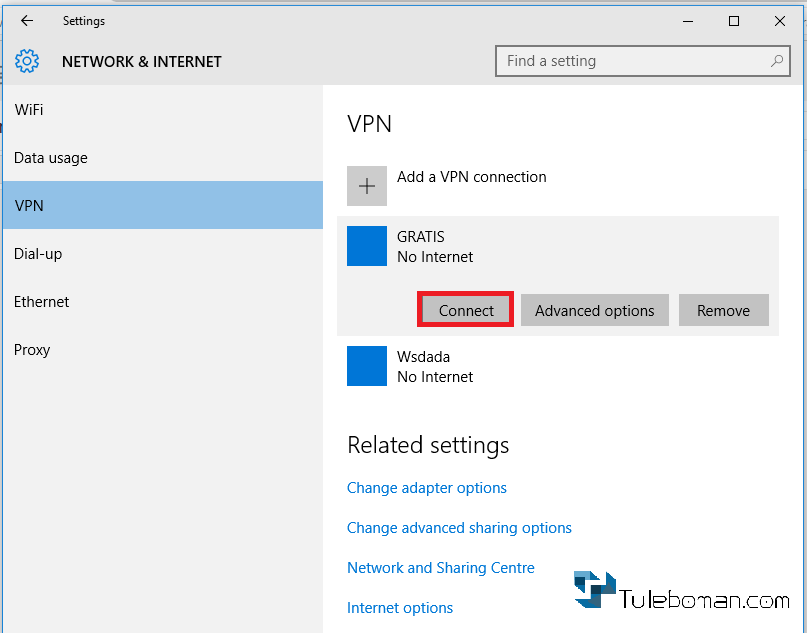Click the Wsdada VPN blue icon
The height and width of the screenshot is (633, 807).
click(366, 366)
